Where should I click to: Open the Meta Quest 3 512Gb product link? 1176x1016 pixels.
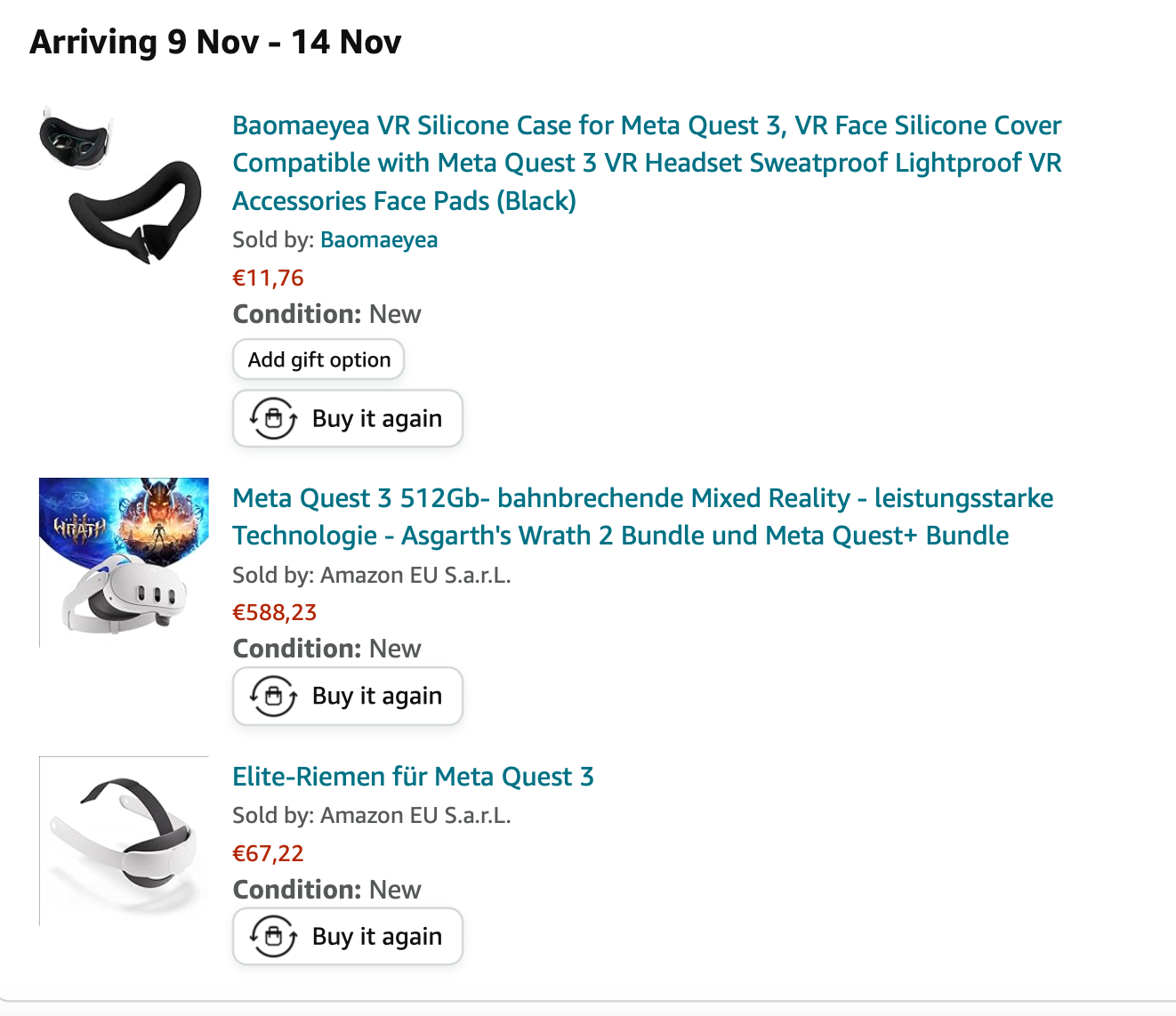[642, 517]
